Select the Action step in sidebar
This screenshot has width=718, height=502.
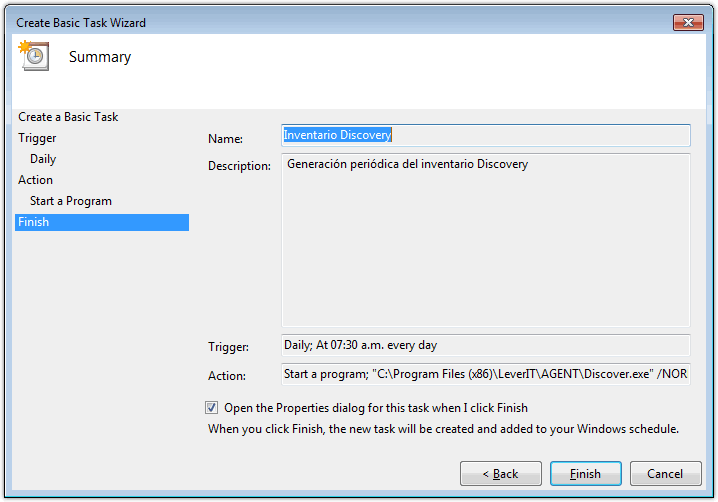(35, 180)
